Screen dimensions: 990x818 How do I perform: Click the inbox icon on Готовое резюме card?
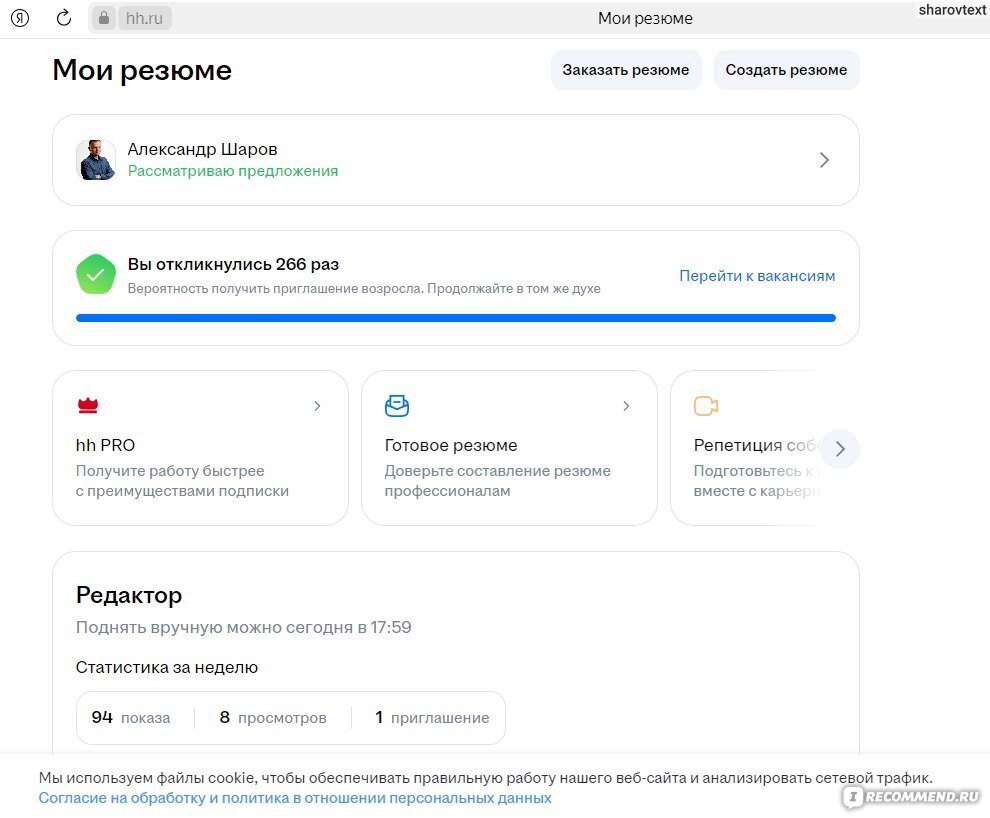pos(397,405)
